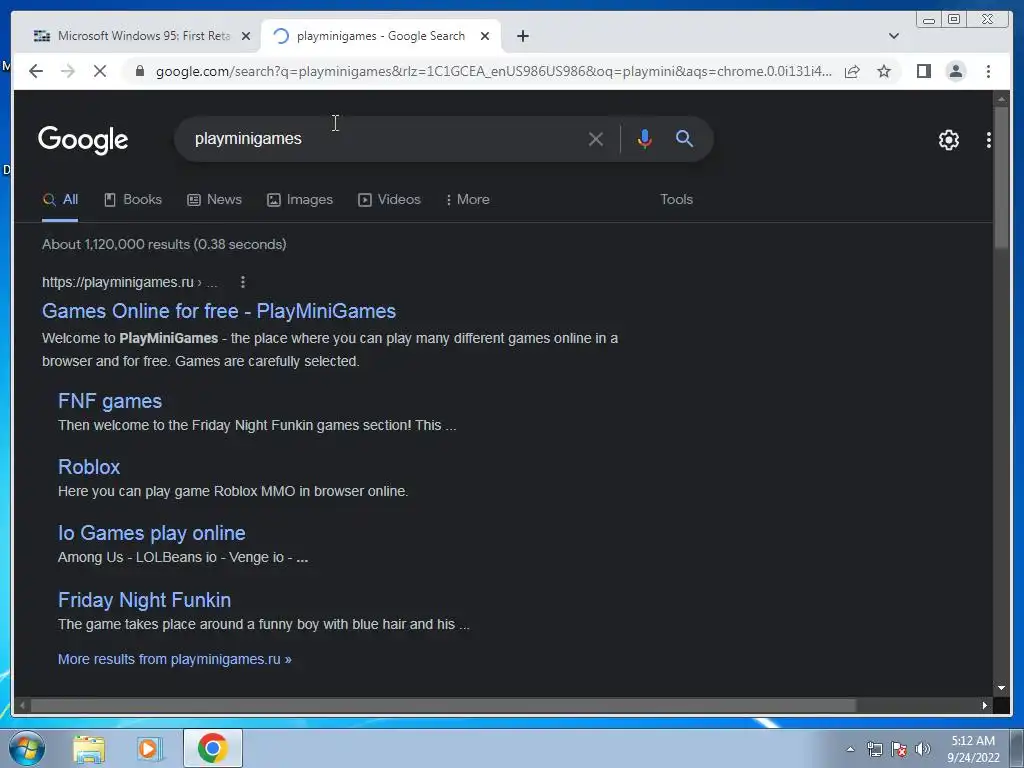Open Google options menu beside the gear
This screenshot has width=1024, height=768.
click(x=988, y=140)
